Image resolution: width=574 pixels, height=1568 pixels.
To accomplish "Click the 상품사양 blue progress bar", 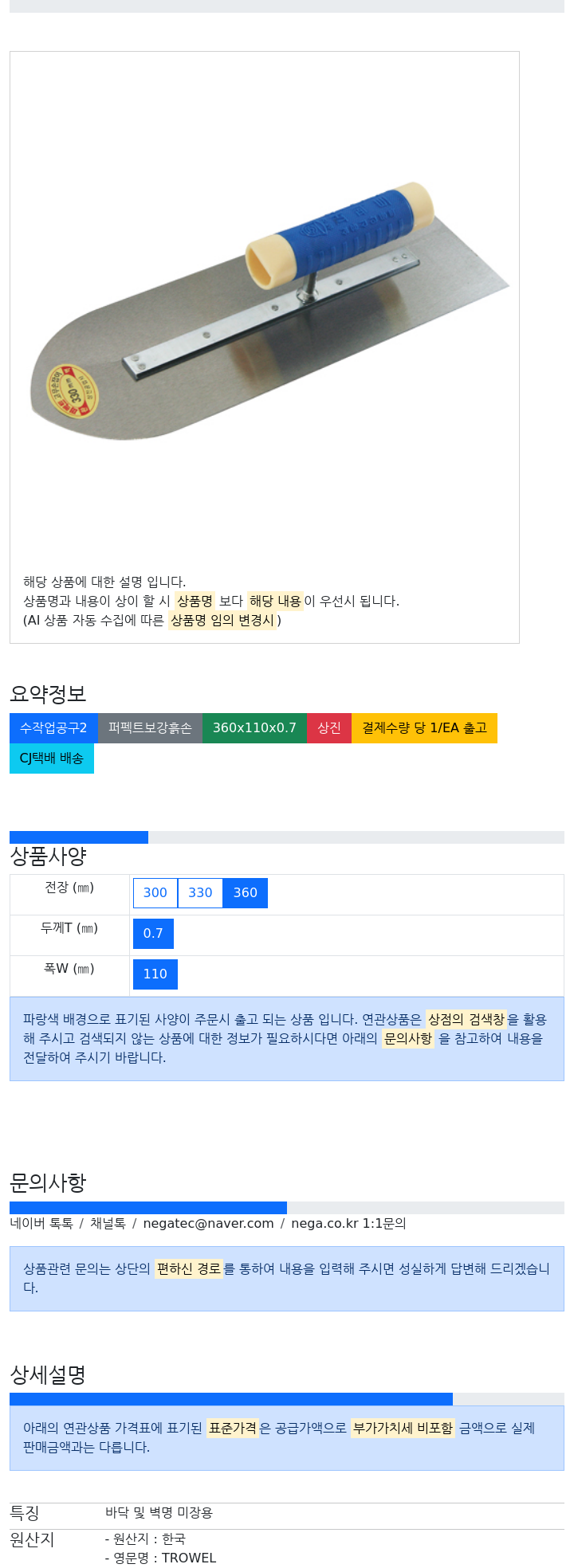I will [79, 837].
